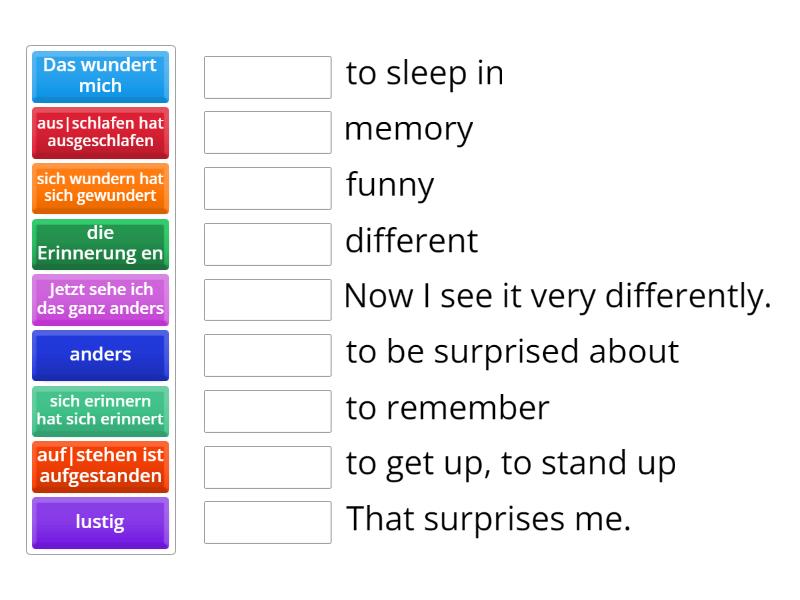Click the blue 'anders' tile

pos(100,355)
